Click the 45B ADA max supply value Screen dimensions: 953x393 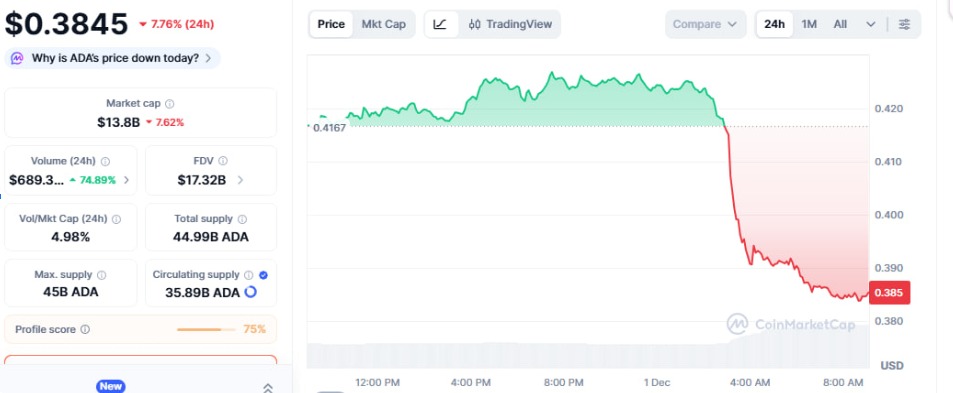(x=71, y=292)
